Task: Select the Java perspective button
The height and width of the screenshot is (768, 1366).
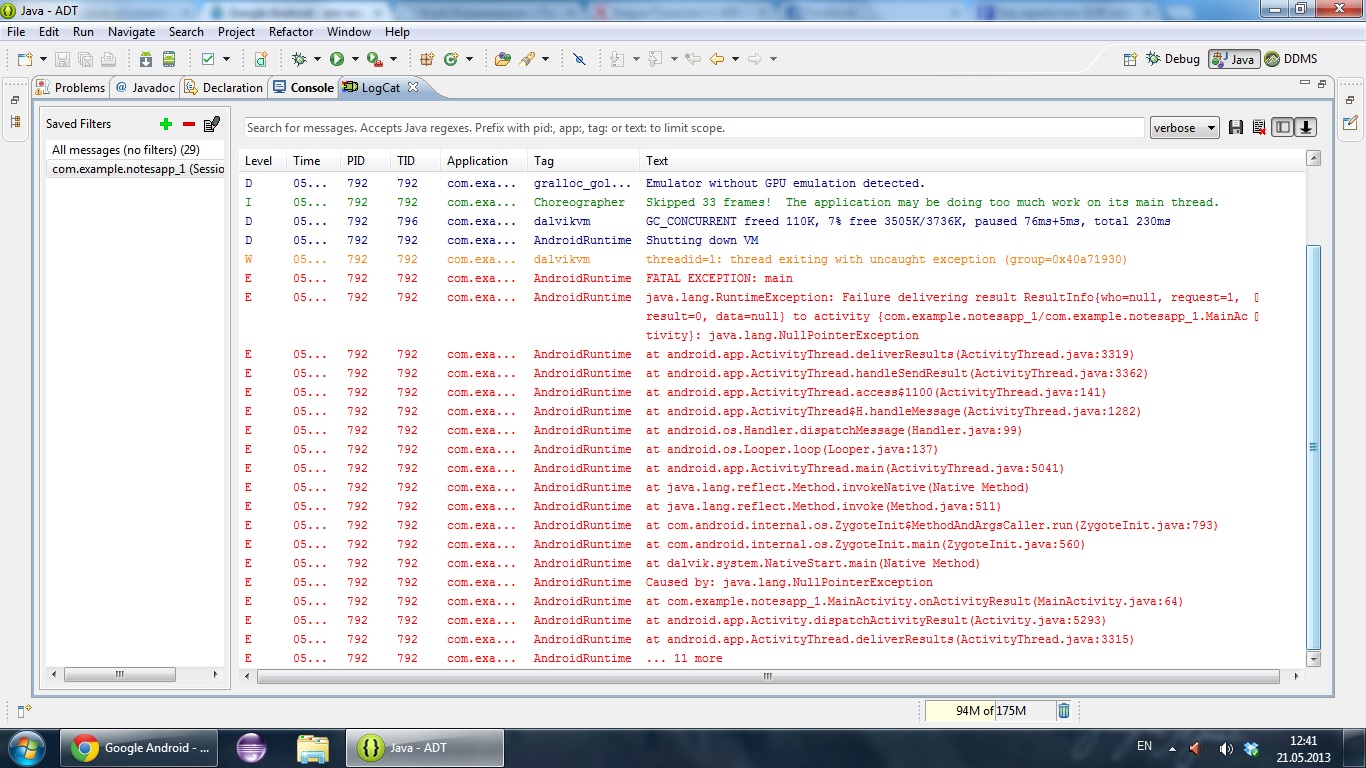Action: pyautogui.click(x=1232, y=59)
